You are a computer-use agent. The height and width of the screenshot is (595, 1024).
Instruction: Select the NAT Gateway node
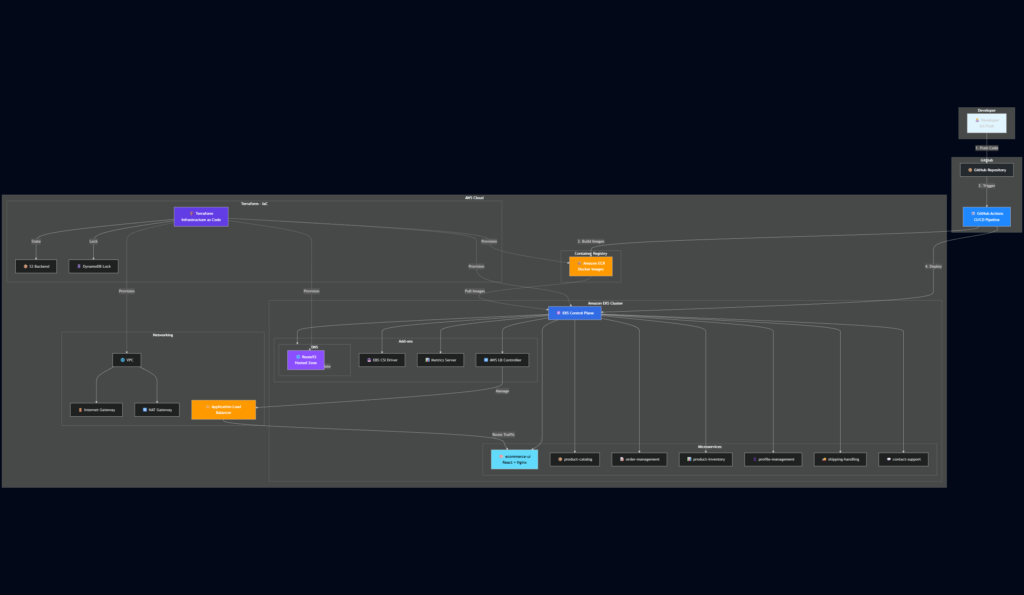pyautogui.click(x=157, y=410)
